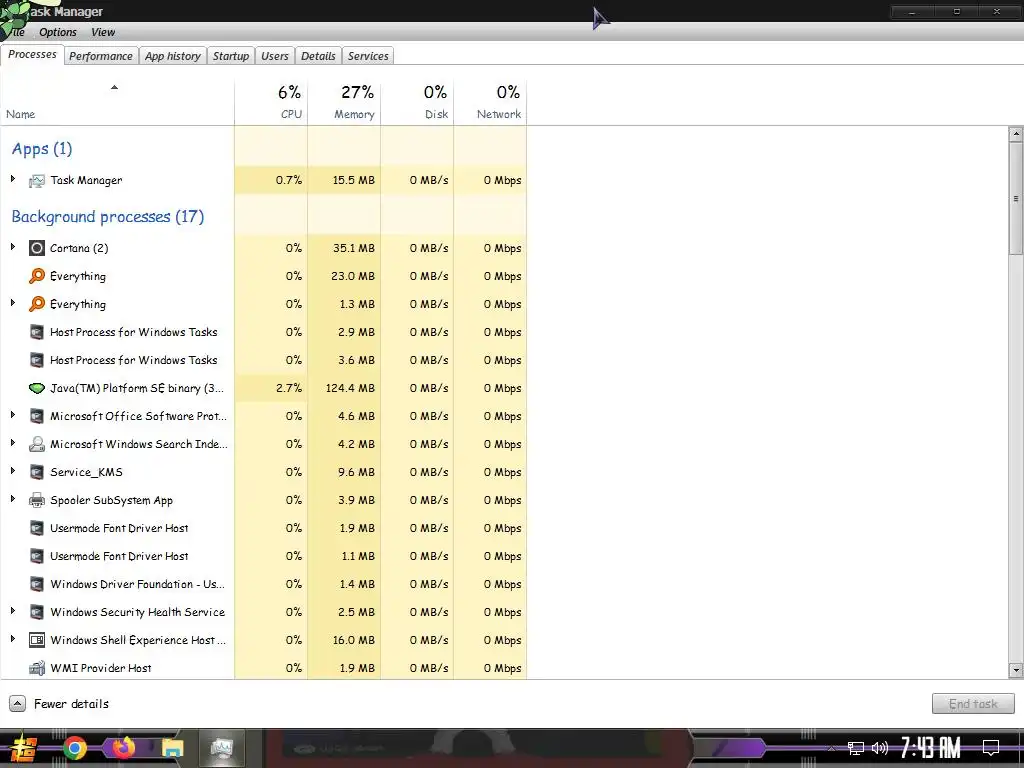Click the Java(TM) Platform SE binary icon
This screenshot has width=1024, height=768.
pos(37,388)
